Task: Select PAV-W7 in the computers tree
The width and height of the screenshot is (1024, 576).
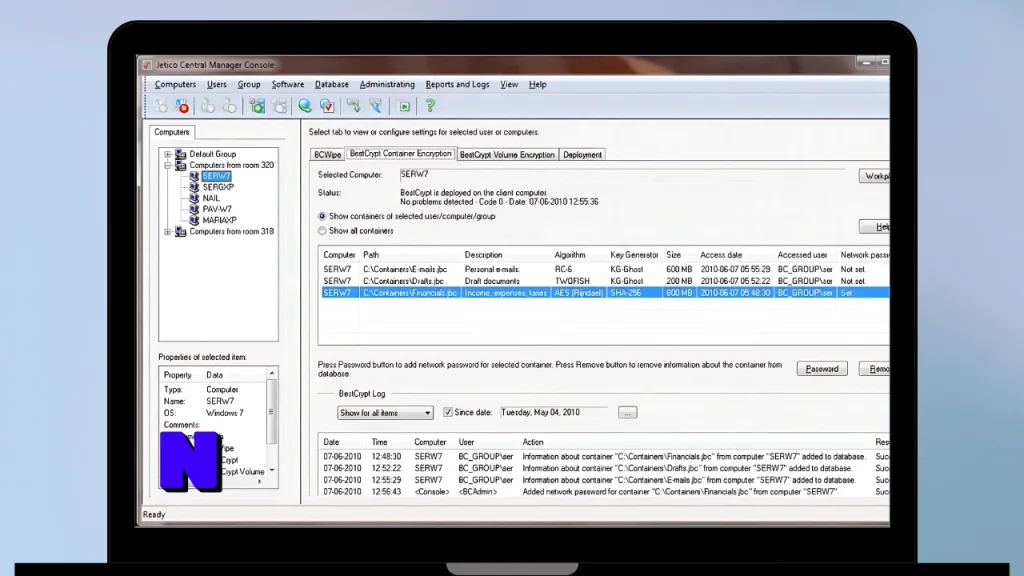Action: (x=217, y=209)
